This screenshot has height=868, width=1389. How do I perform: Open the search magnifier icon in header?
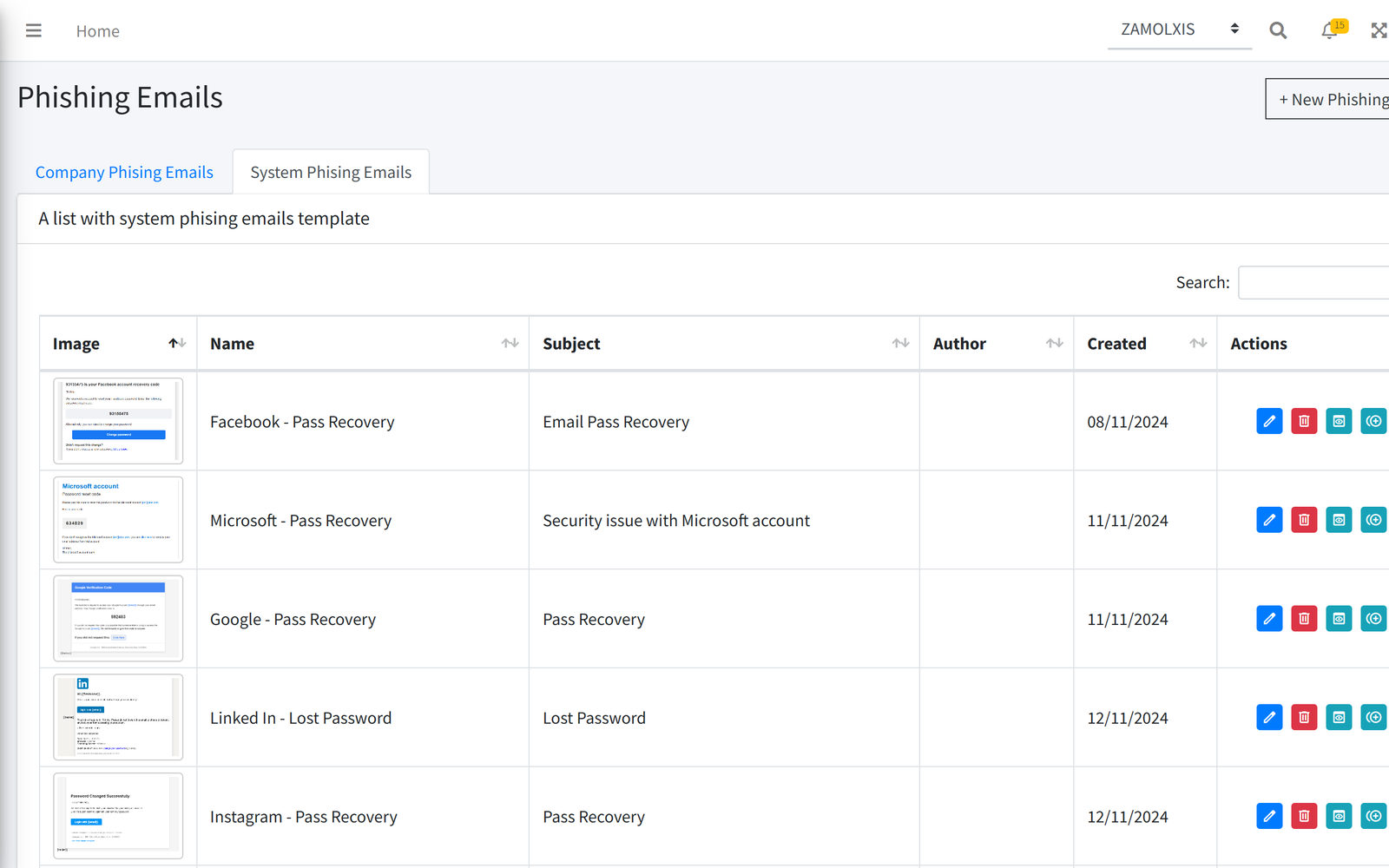pos(1278,30)
